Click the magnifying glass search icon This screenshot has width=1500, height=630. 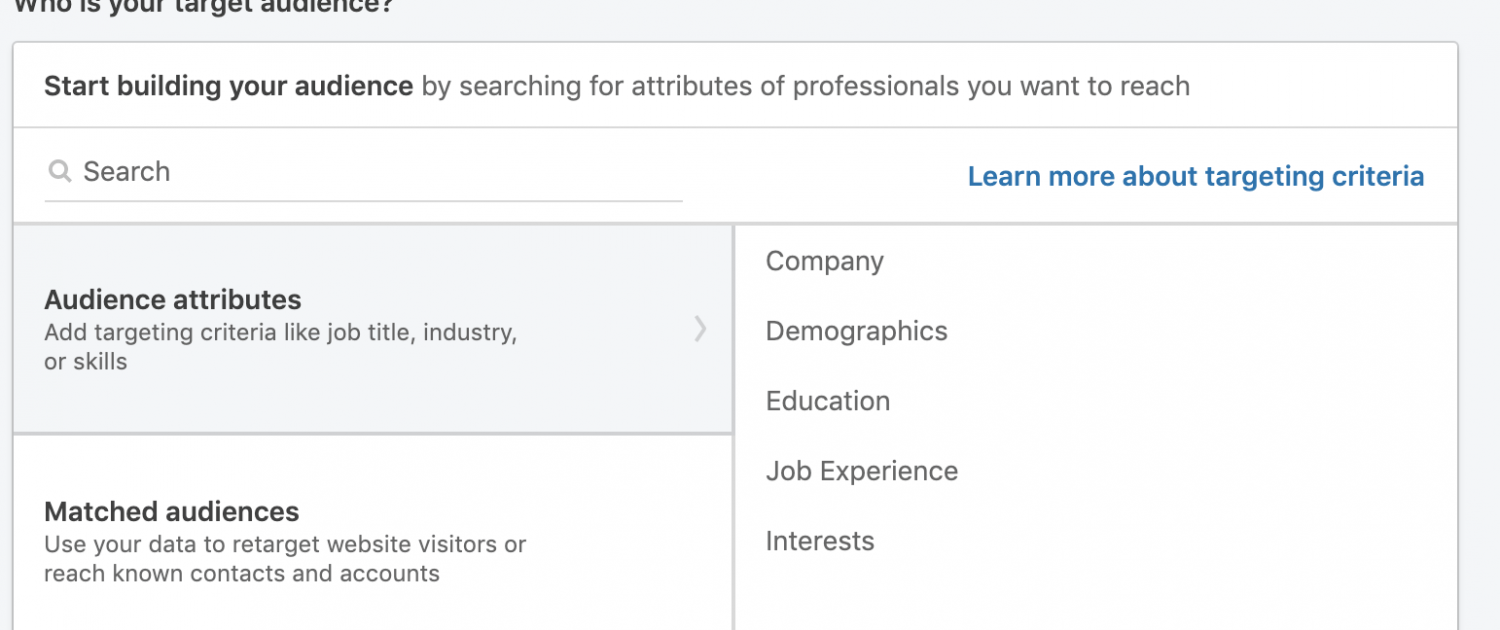[59, 172]
